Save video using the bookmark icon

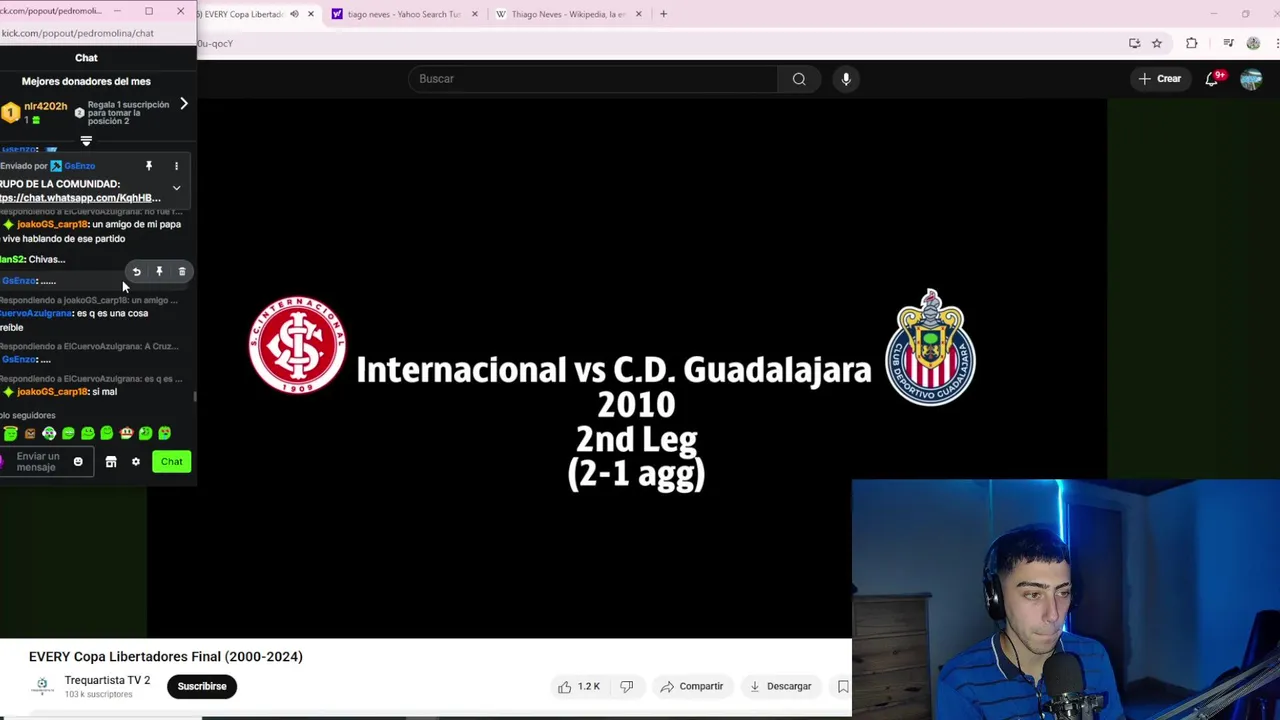[842, 686]
